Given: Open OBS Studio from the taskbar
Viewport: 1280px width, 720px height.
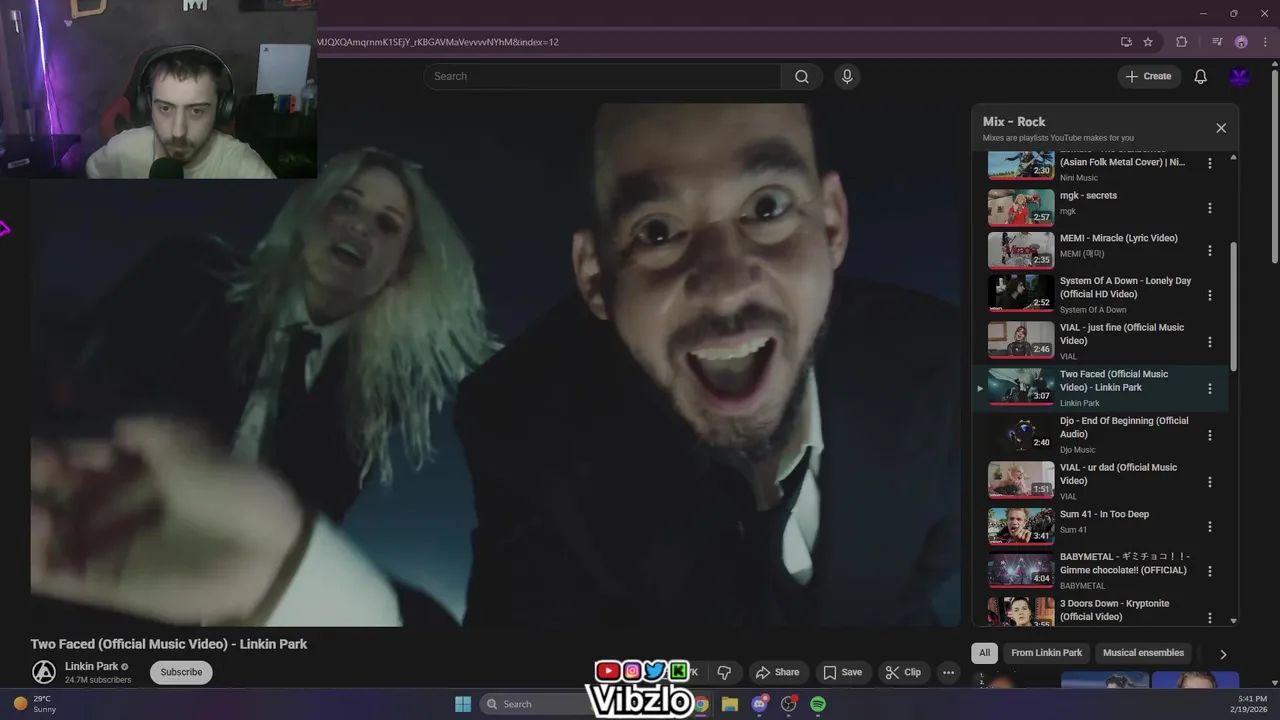Looking at the screenshot, I should [788, 704].
